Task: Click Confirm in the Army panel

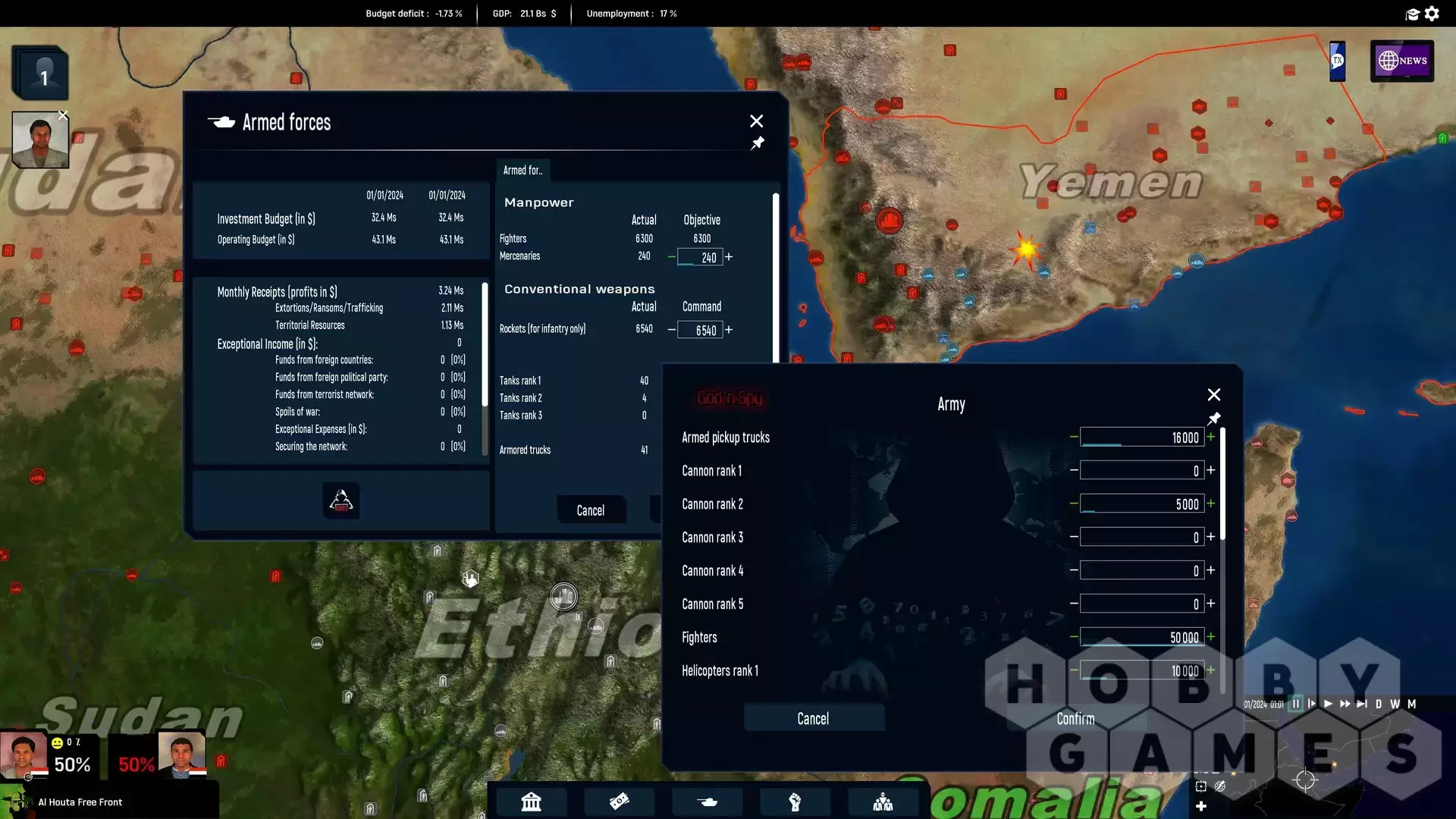Action: pyautogui.click(x=1075, y=718)
